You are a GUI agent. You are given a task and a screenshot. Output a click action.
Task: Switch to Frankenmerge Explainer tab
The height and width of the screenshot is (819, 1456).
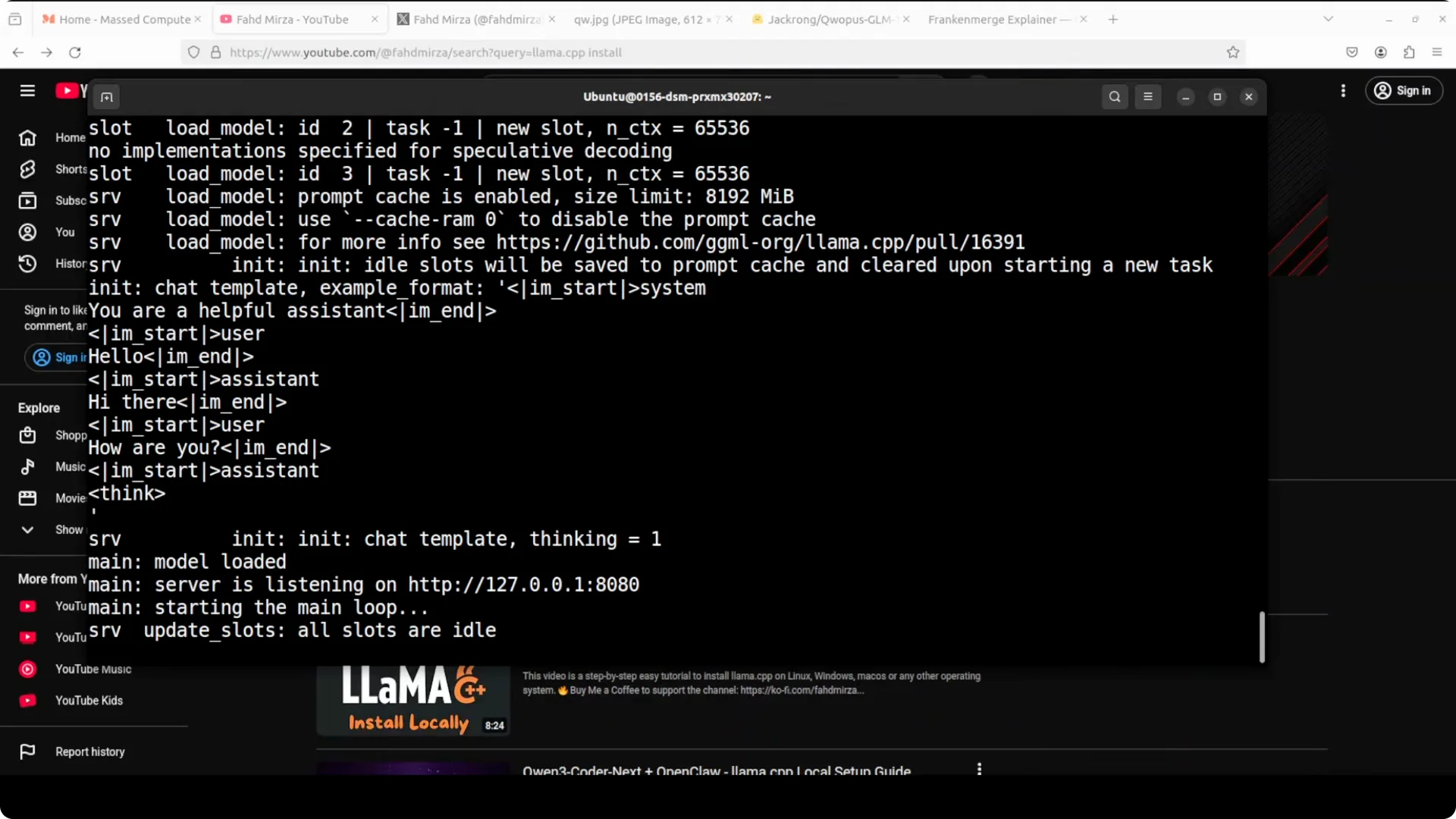(x=1006, y=20)
